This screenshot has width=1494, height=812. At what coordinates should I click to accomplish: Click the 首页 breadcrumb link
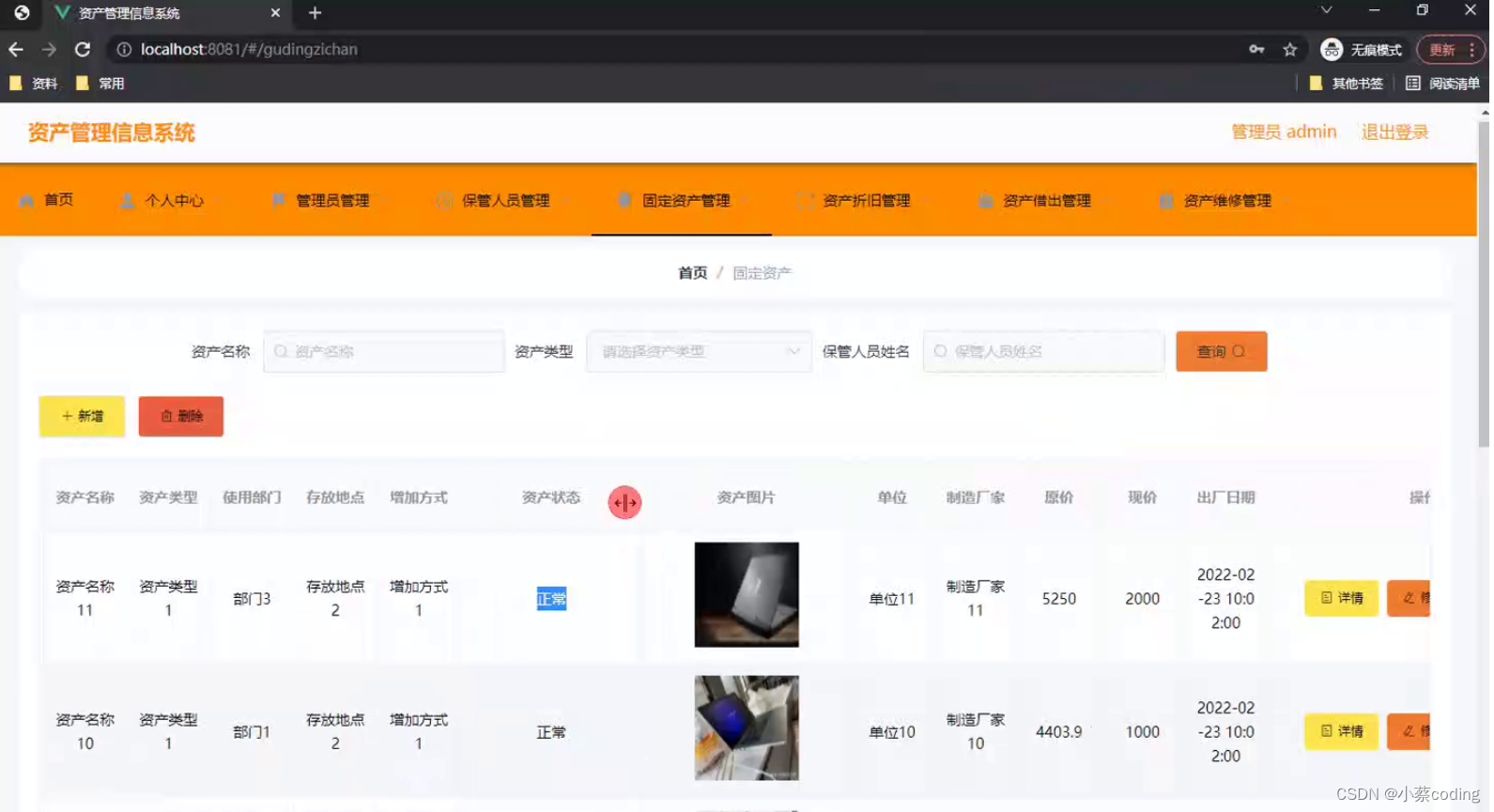(693, 273)
